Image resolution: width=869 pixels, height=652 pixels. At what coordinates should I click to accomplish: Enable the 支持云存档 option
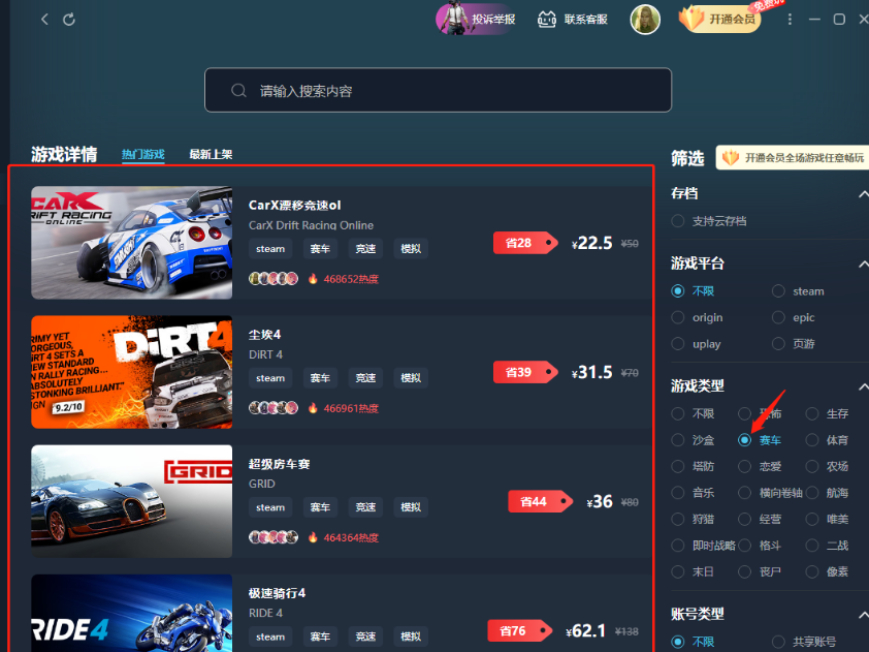677,221
